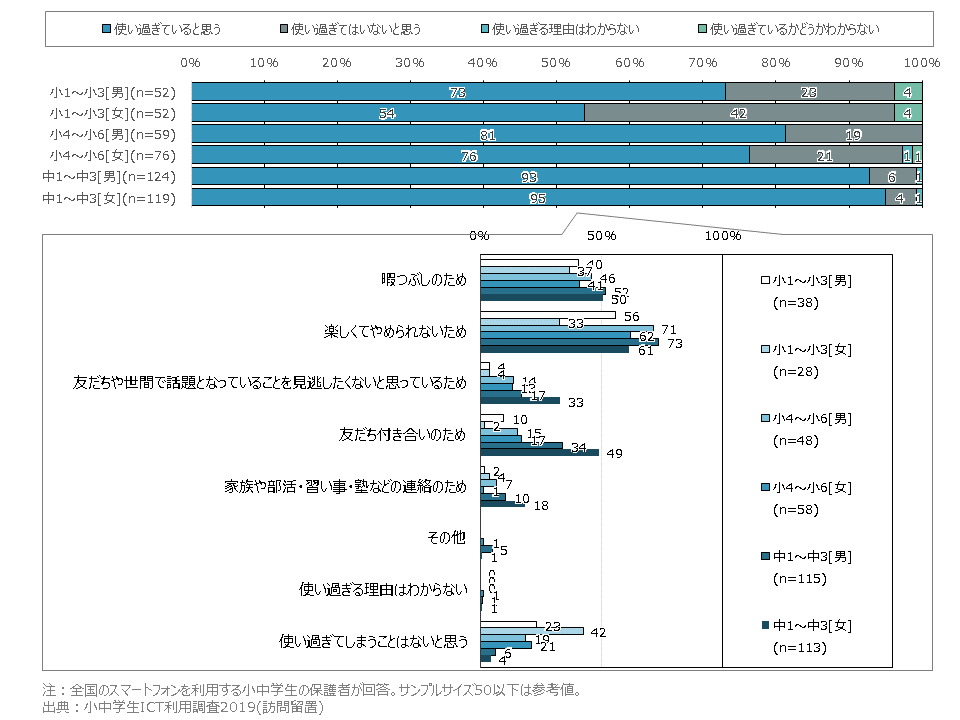Select the blue 95 bar for 中1～中3[女]
This screenshot has height=720, width=960.
coord(538,199)
